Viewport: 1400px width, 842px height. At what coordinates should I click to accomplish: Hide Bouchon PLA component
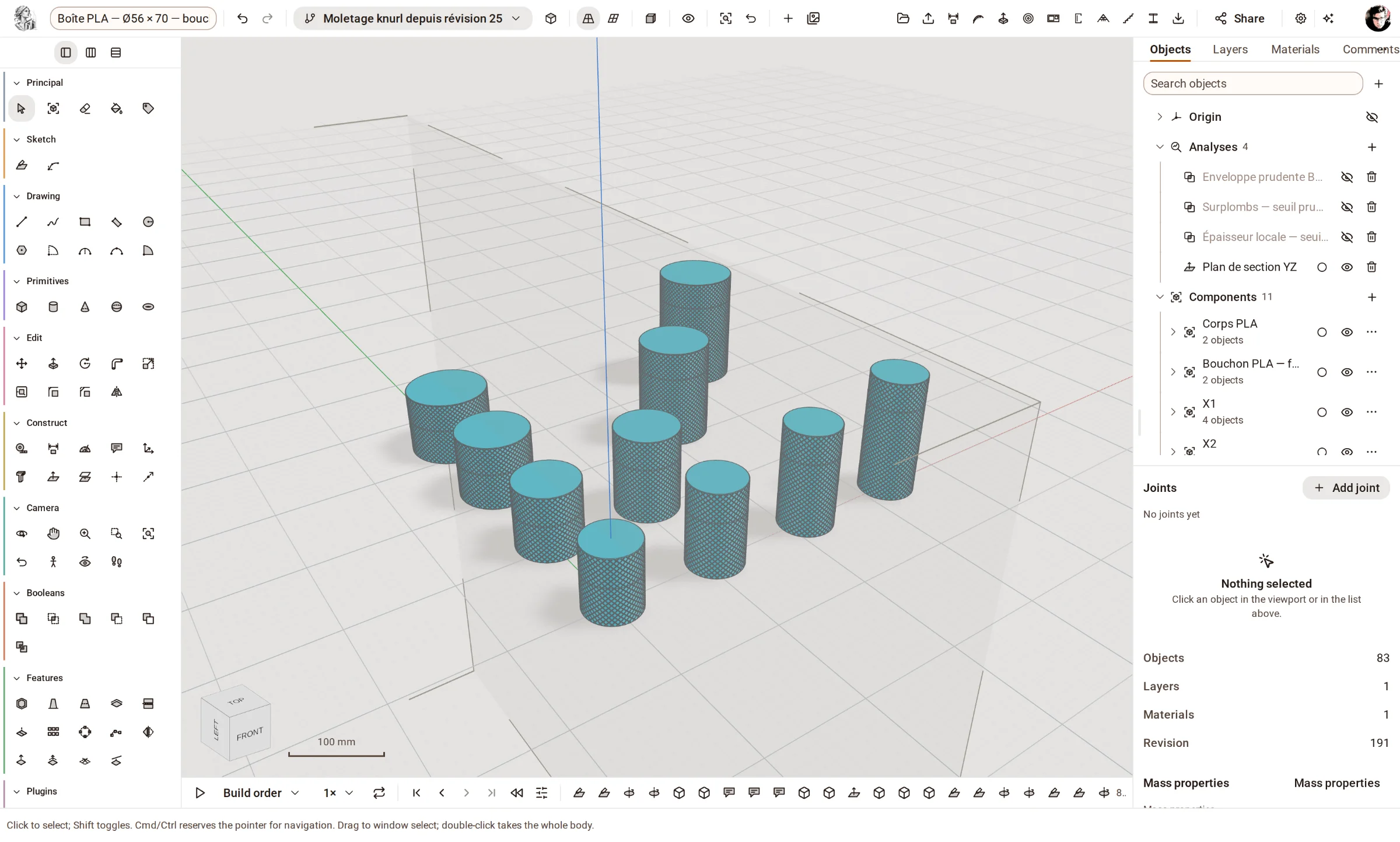(x=1346, y=372)
